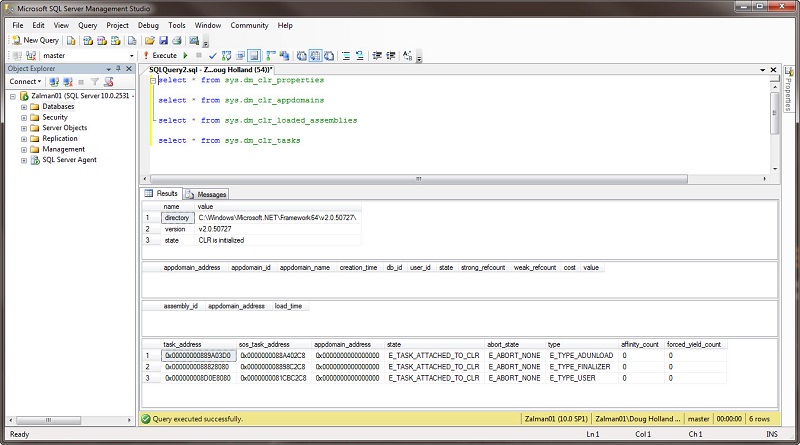
Task: Expand the Management folder
Action: point(23,150)
